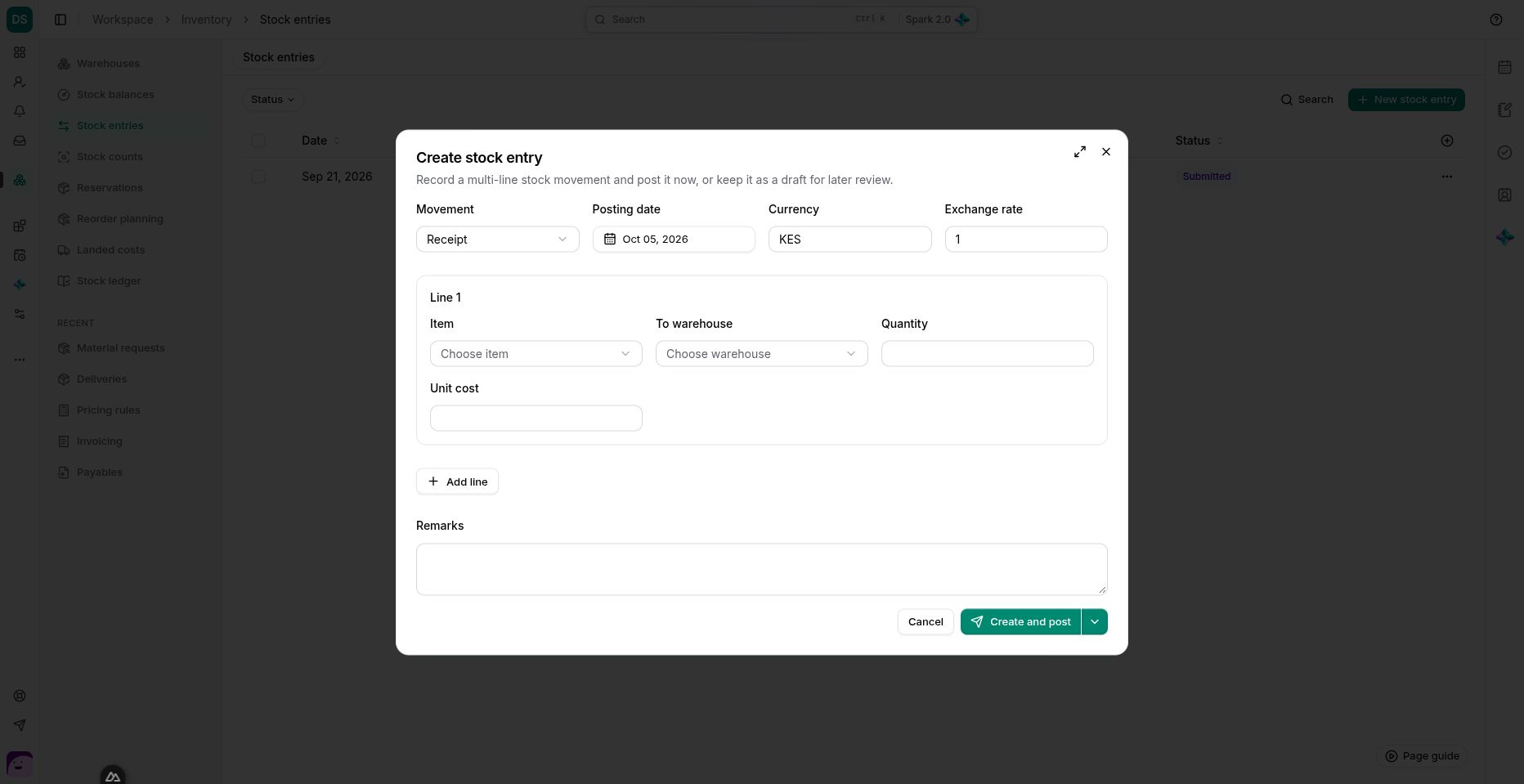
Task: Click the Inventory breadcrumb link
Action: coord(206,20)
